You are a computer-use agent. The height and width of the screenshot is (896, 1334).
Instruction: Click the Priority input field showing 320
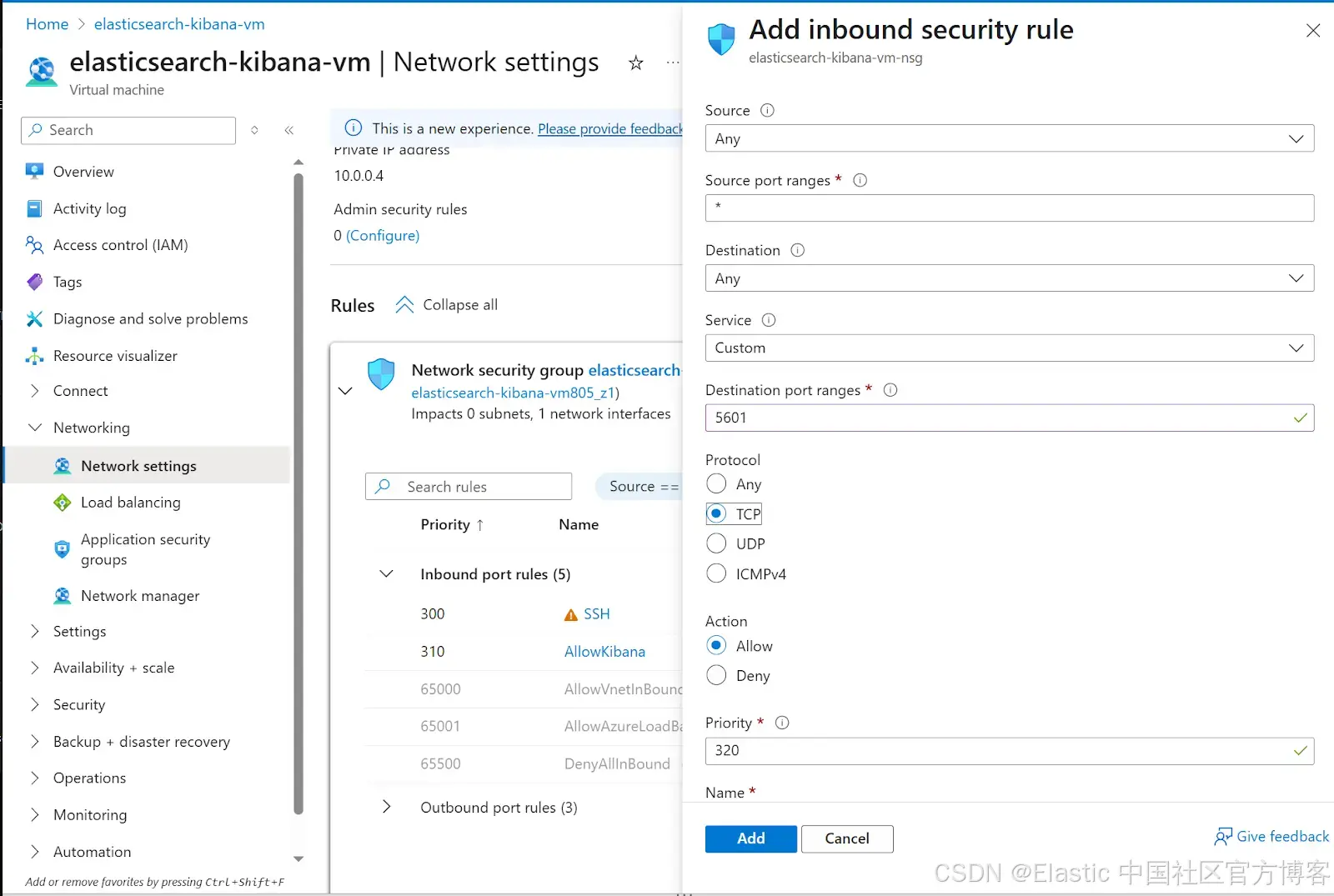[x=1010, y=750]
